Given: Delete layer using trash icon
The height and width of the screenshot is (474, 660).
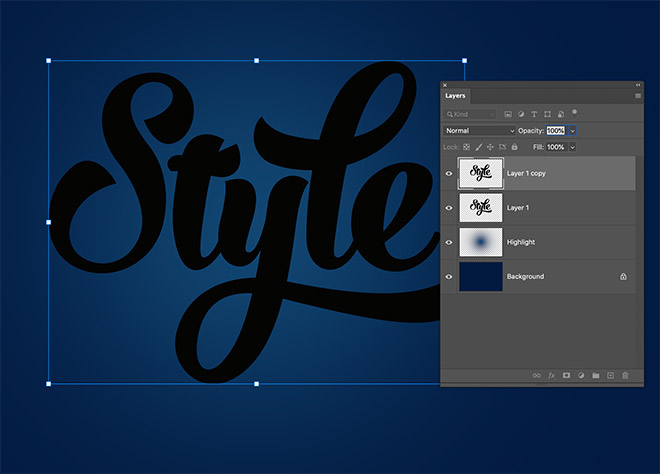Looking at the screenshot, I should [625, 375].
